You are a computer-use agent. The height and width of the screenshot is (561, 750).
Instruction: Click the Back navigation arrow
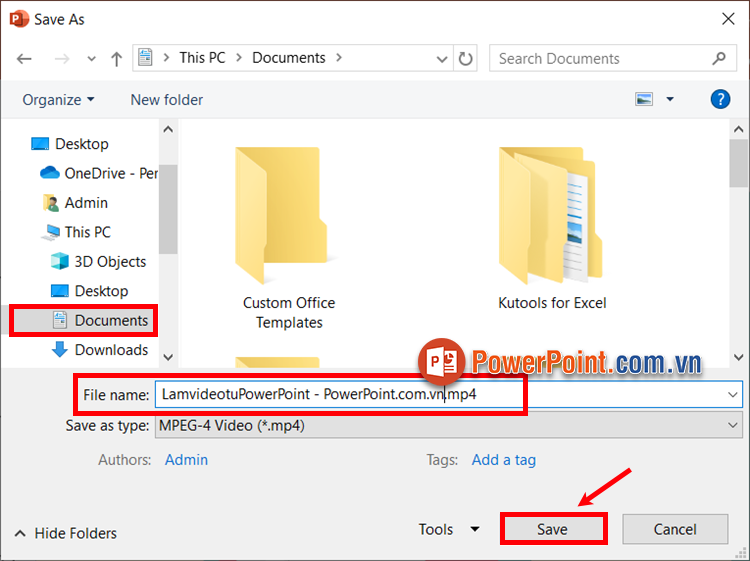(x=24, y=59)
